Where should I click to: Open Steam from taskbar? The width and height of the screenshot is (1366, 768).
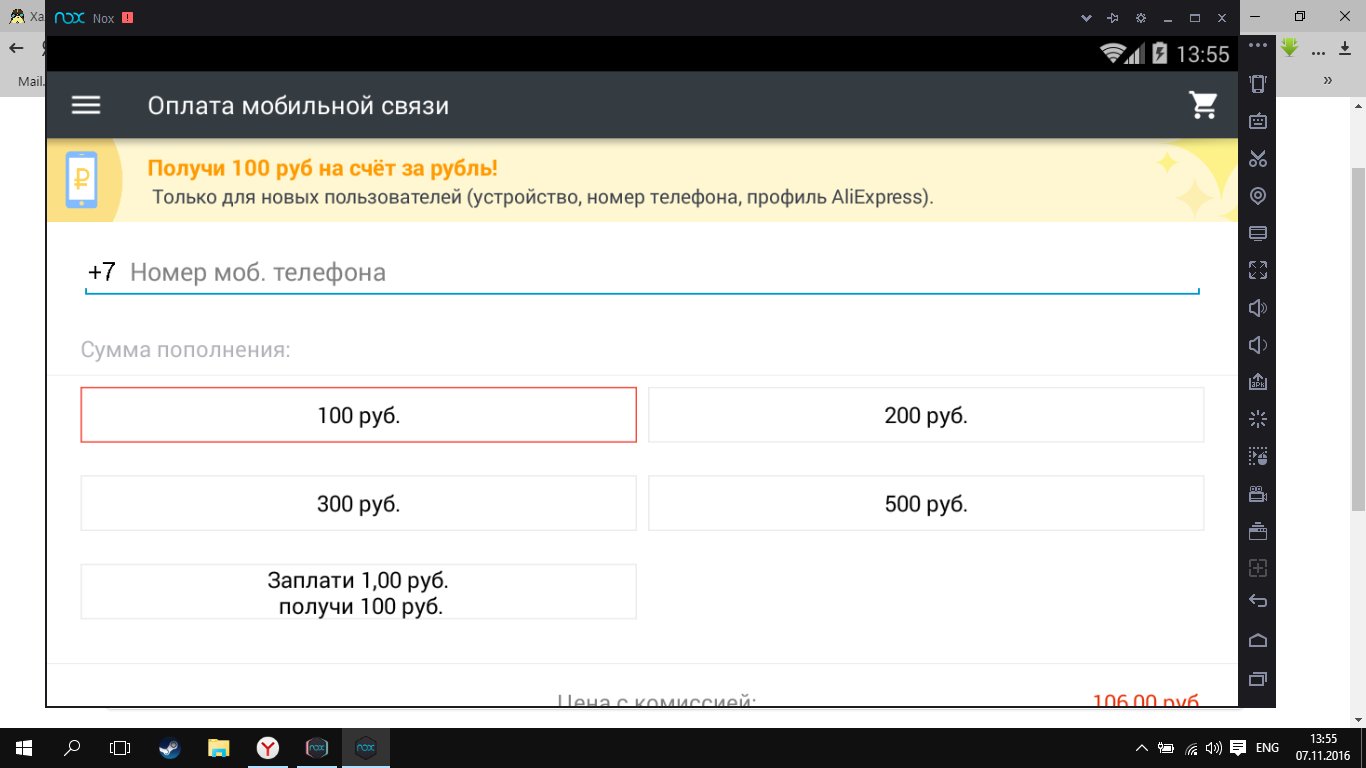(169, 747)
